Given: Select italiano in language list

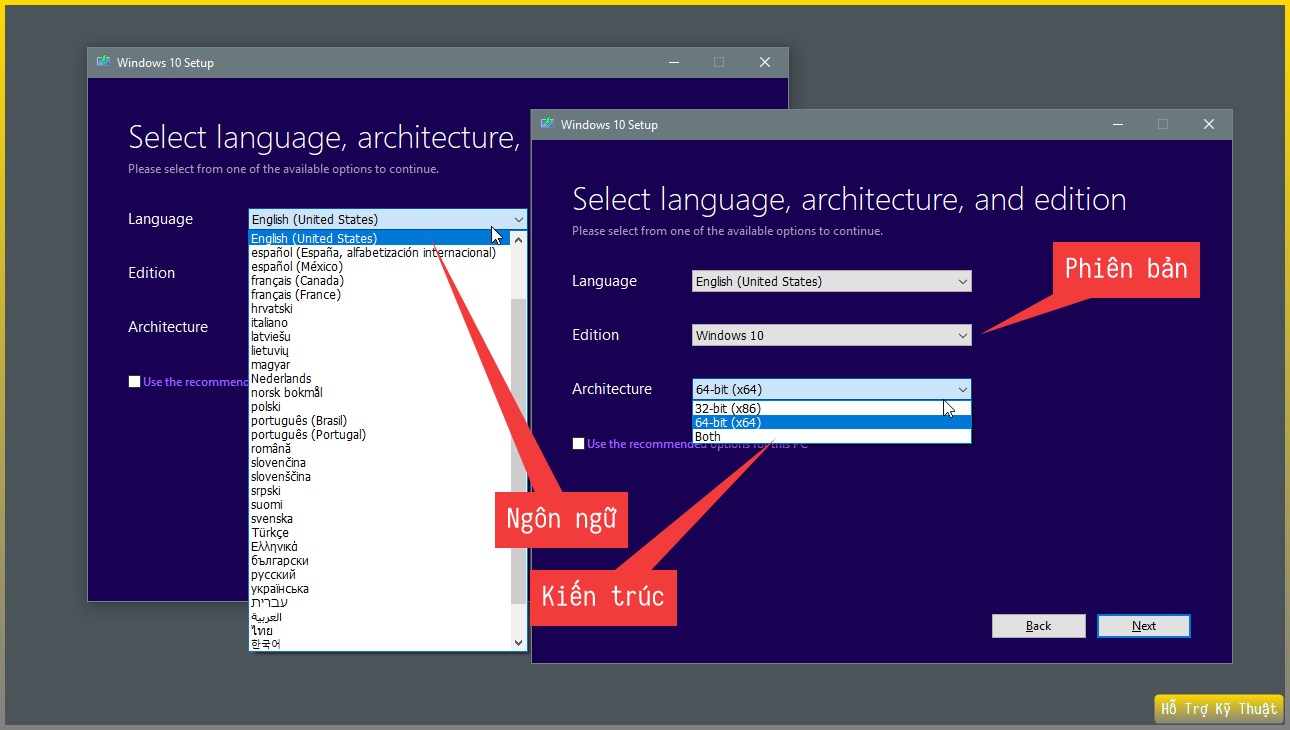Looking at the screenshot, I should [379, 322].
